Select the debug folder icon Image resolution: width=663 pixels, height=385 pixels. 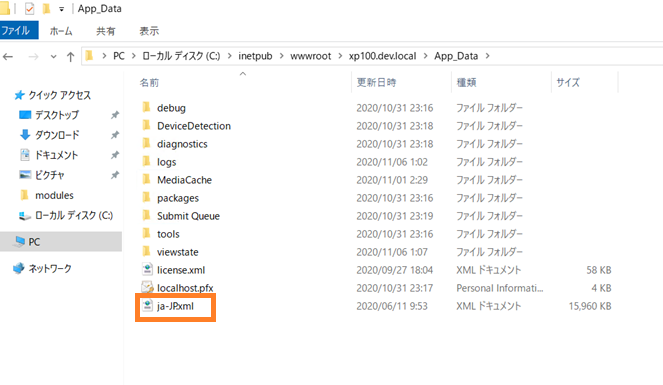(146, 107)
